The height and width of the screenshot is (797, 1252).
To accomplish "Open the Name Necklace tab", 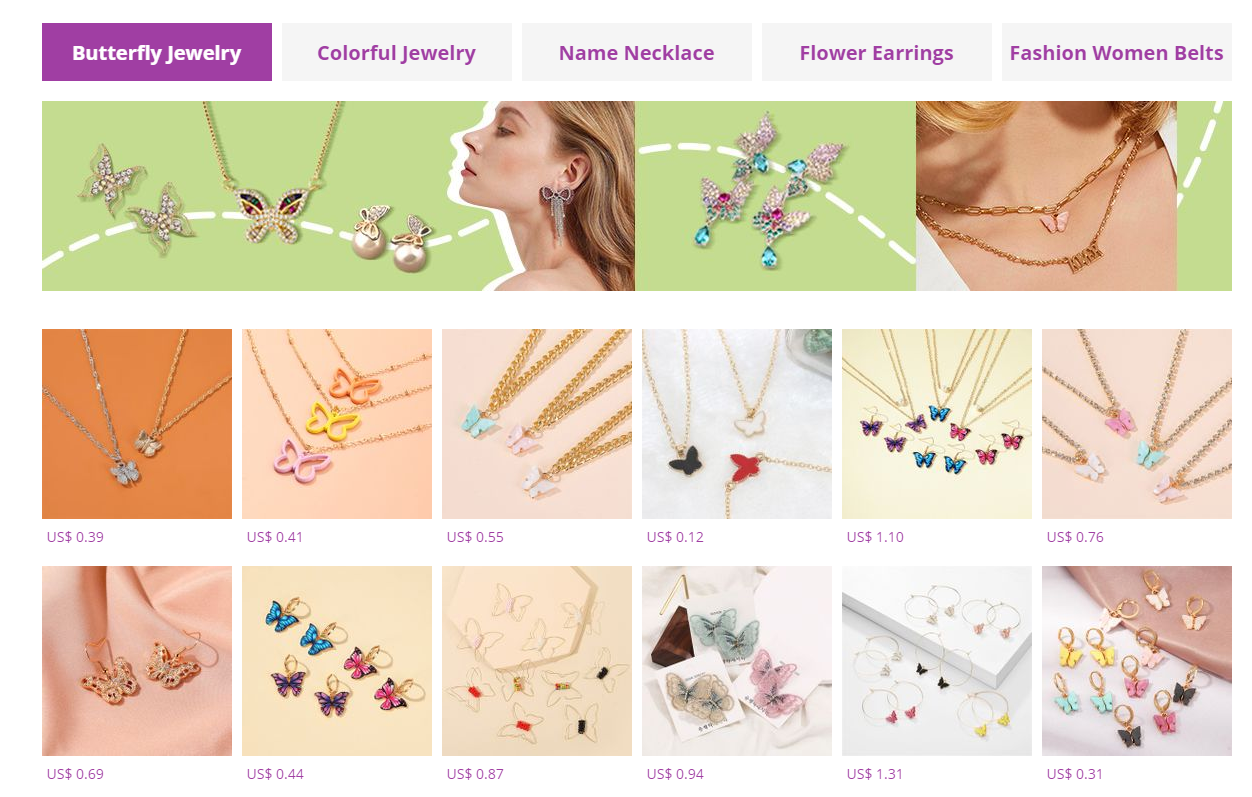I will click(x=637, y=52).
